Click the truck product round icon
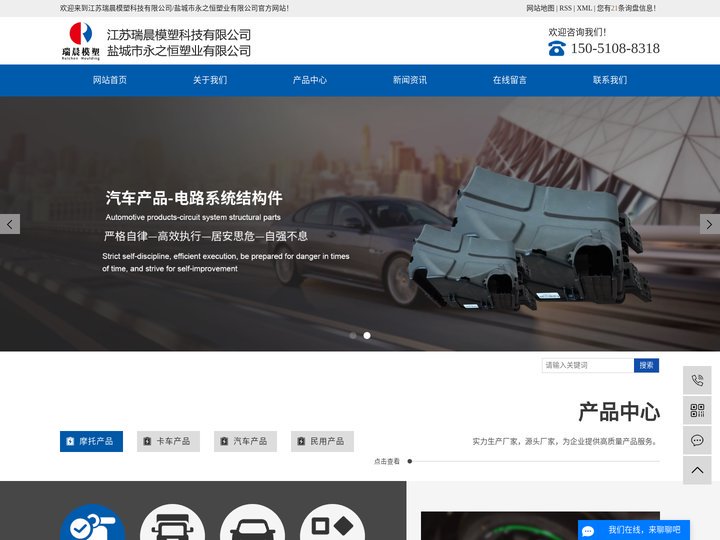The width and height of the screenshot is (720, 540). (x=173, y=523)
